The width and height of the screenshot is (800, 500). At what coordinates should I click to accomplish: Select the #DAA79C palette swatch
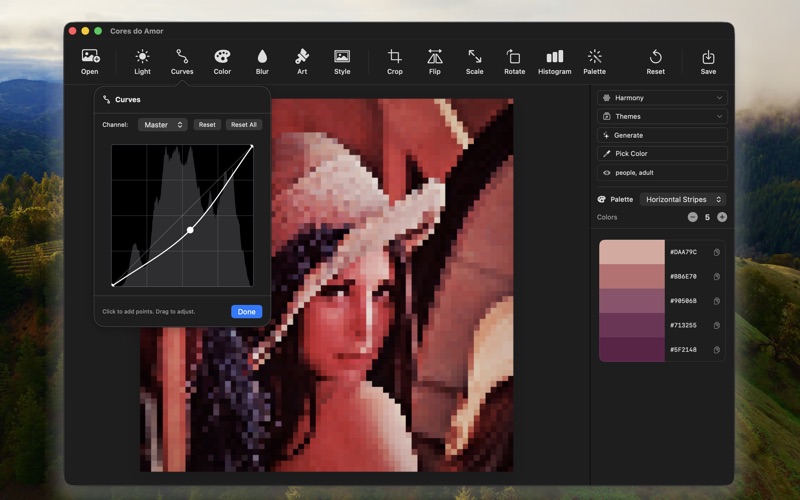[x=632, y=252]
